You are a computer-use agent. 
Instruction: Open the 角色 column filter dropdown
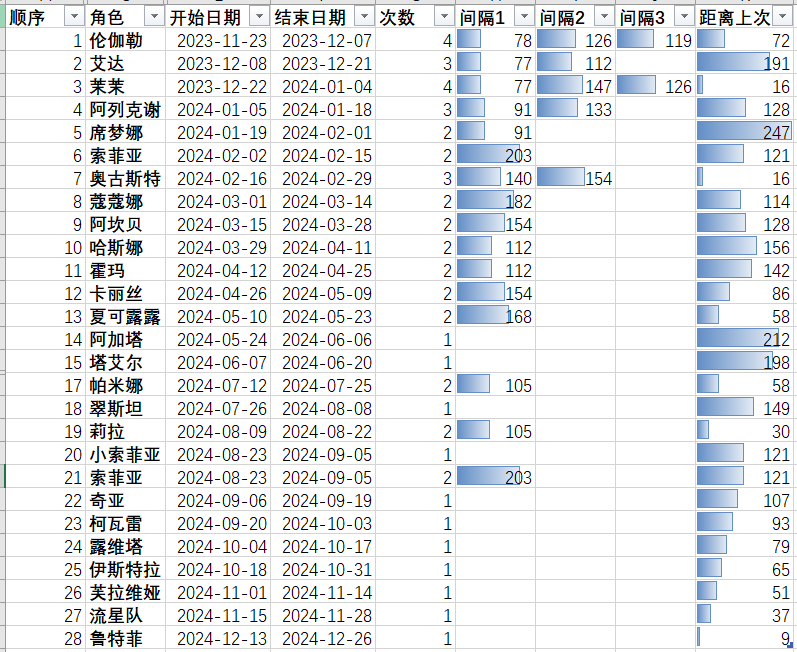tap(154, 17)
